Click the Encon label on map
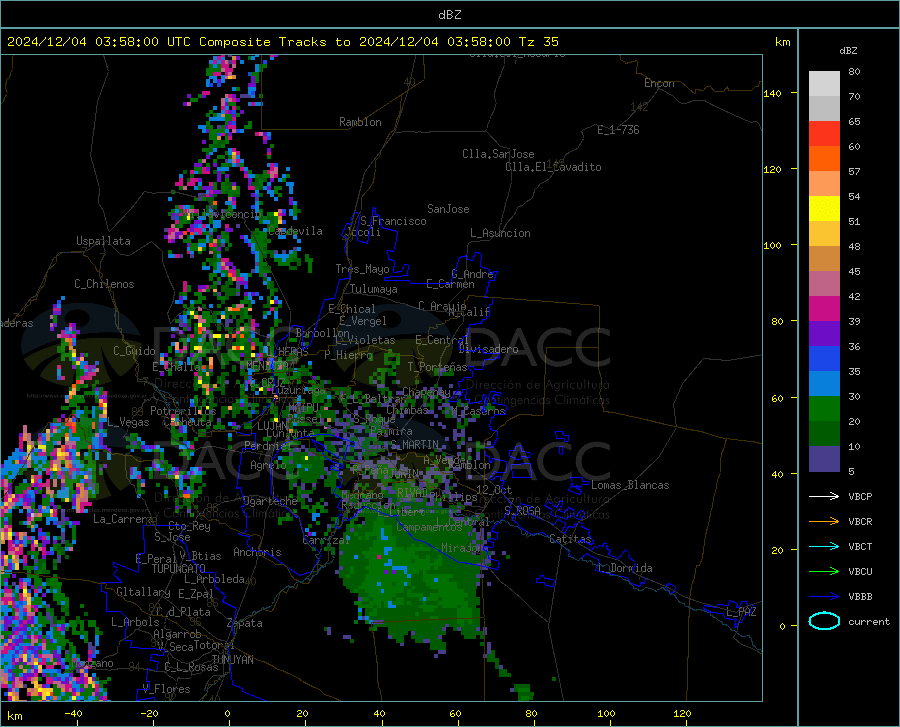This screenshot has width=900, height=727. tap(659, 83)
